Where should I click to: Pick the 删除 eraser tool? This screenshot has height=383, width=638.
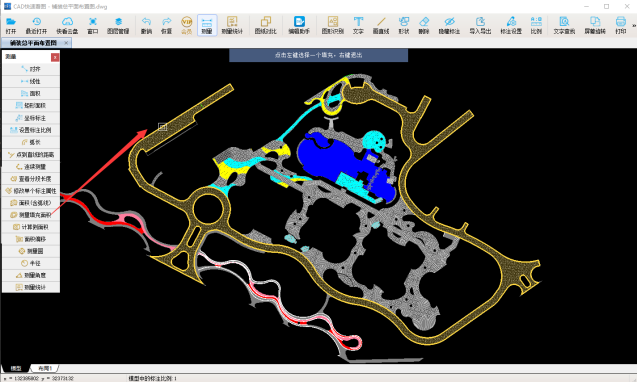coord(424,25)
